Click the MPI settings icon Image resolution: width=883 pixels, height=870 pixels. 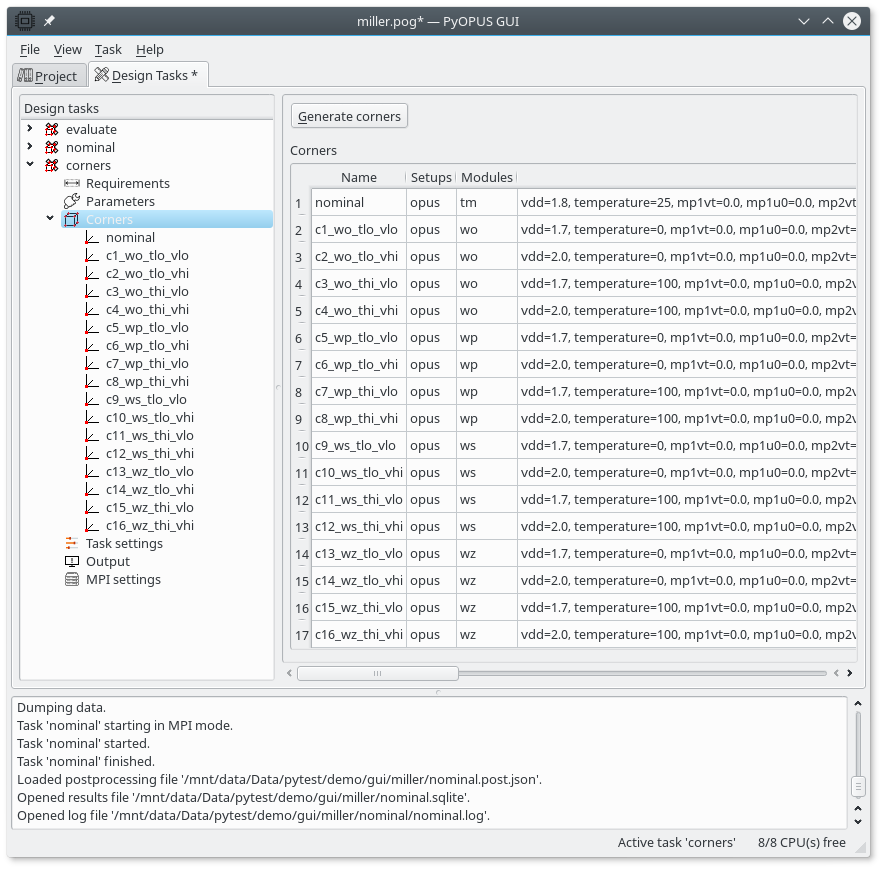[72, 579]
